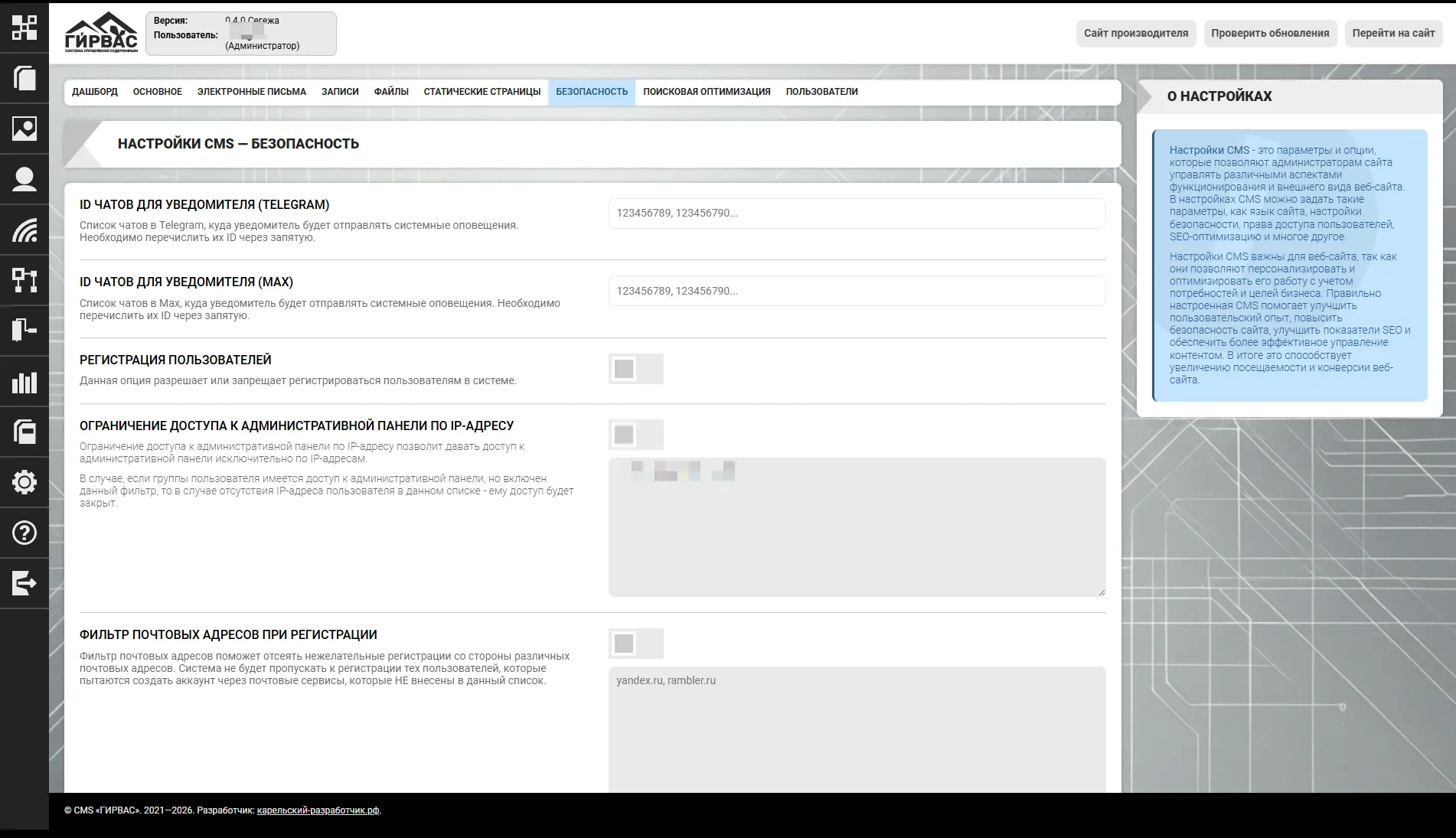Screen dimensions: 1456x838
Task: Click the Перейти на сайт button
Action: click(x=1393, y=33)
